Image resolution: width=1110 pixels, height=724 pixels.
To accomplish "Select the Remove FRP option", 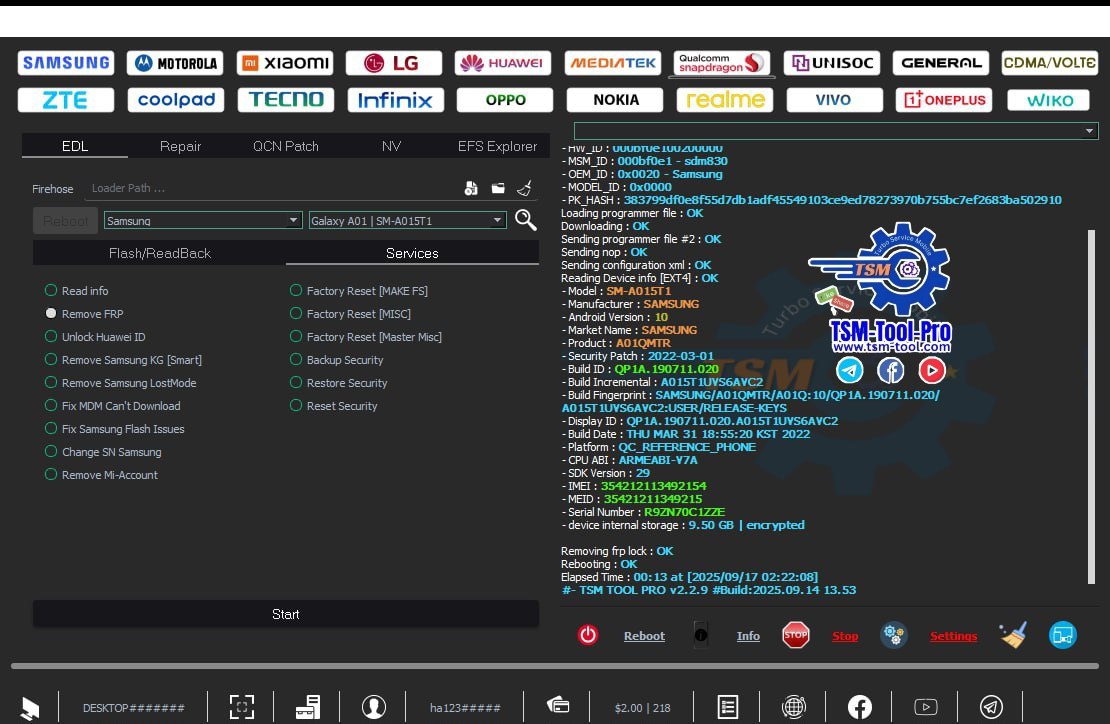I will (x=84, y=314).
